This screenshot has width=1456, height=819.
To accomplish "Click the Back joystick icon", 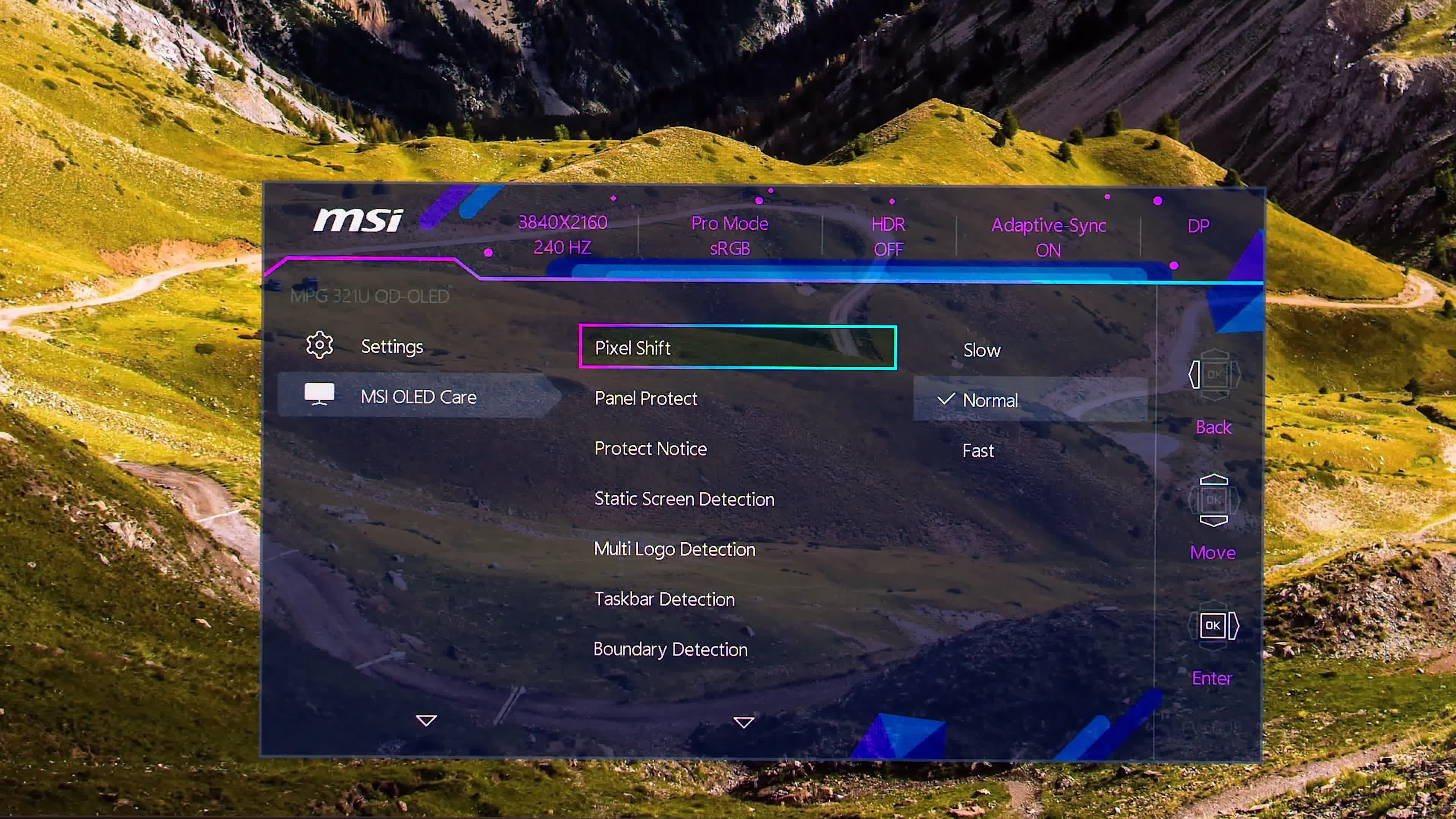I will (x=1213, y=375).
